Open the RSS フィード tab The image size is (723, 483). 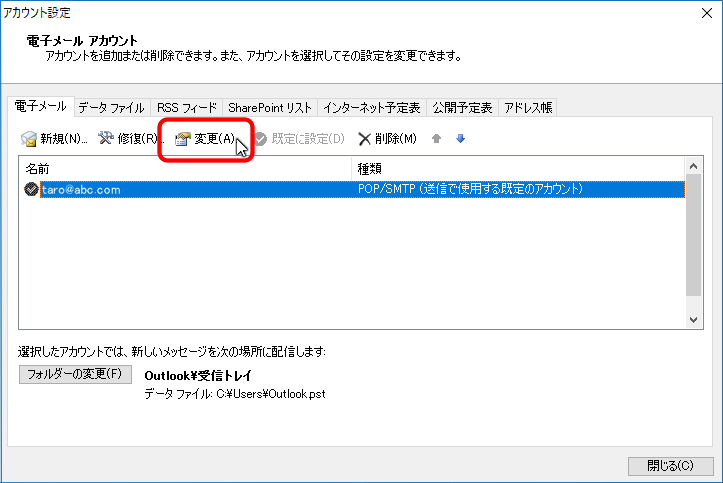186,108
